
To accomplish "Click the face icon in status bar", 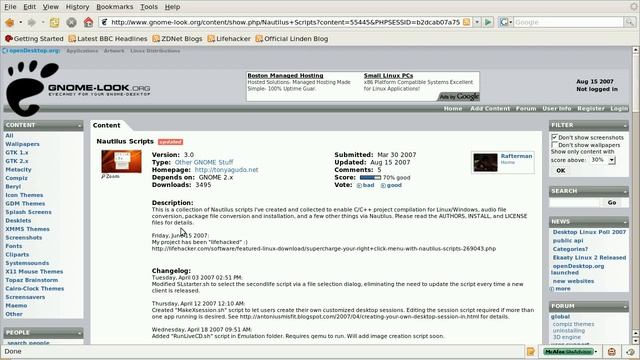I will (611, 351).
